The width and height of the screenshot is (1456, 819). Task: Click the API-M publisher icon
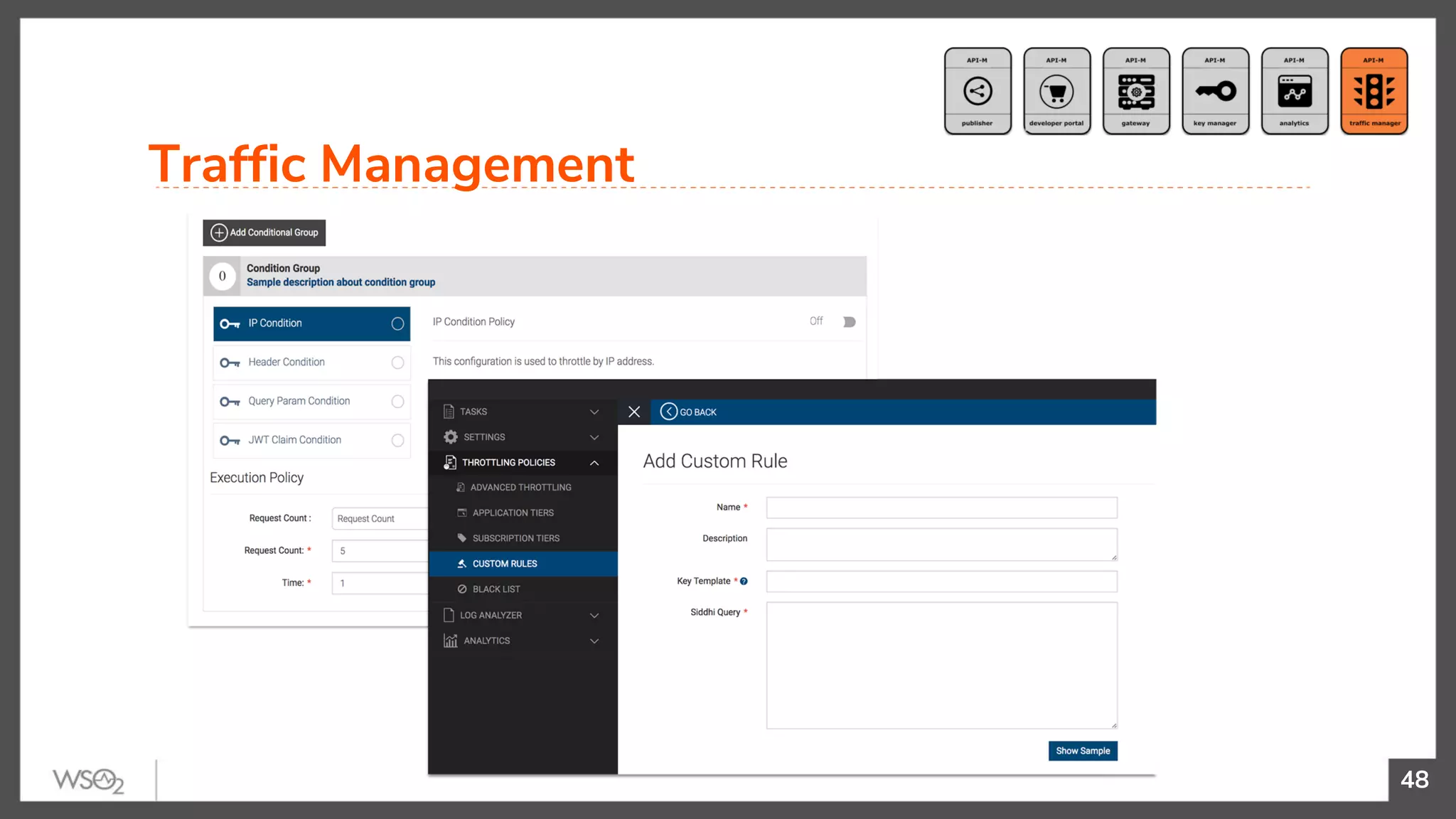pyautogui.click(x=978, y=91)
